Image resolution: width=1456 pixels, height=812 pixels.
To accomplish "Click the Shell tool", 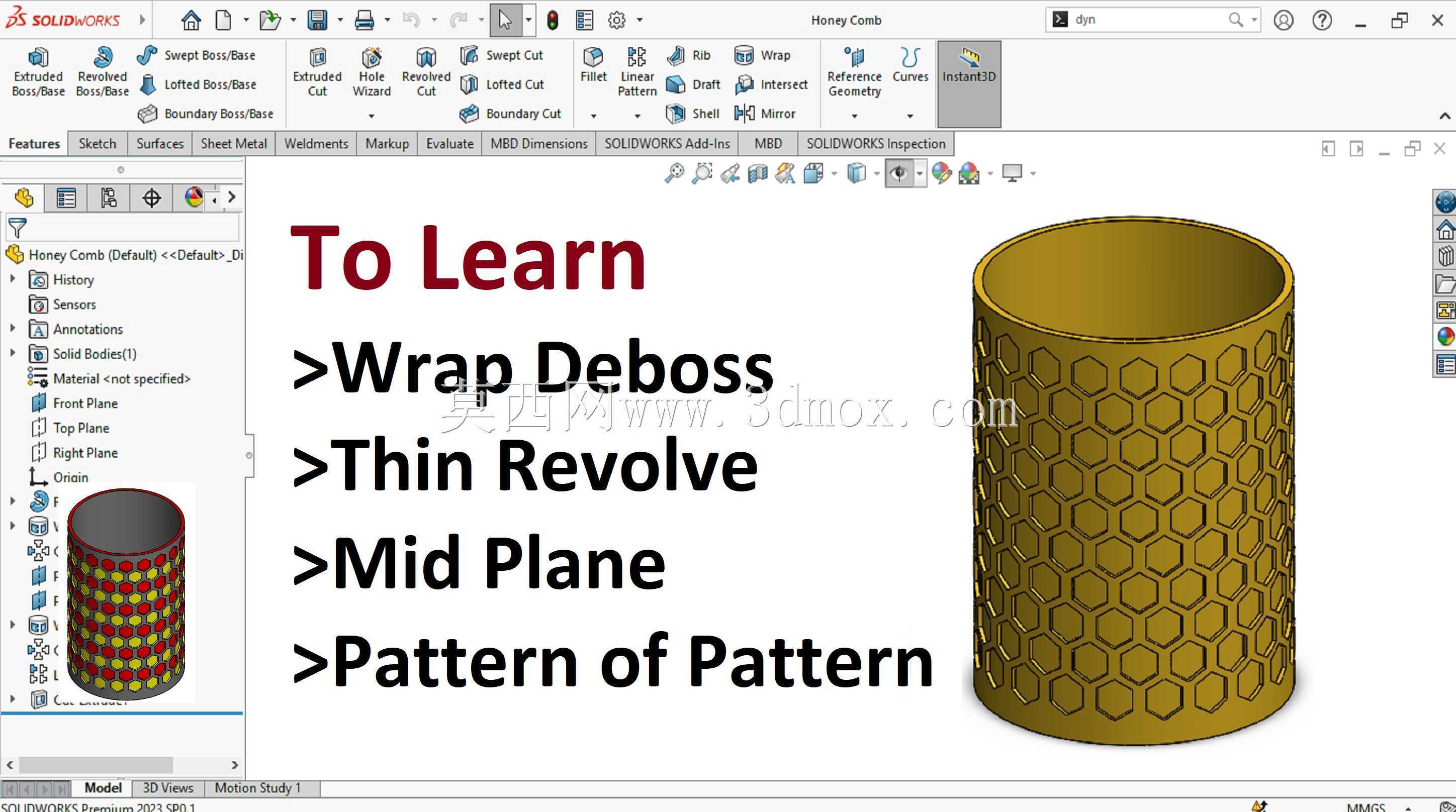I will [x=692, y=114].
